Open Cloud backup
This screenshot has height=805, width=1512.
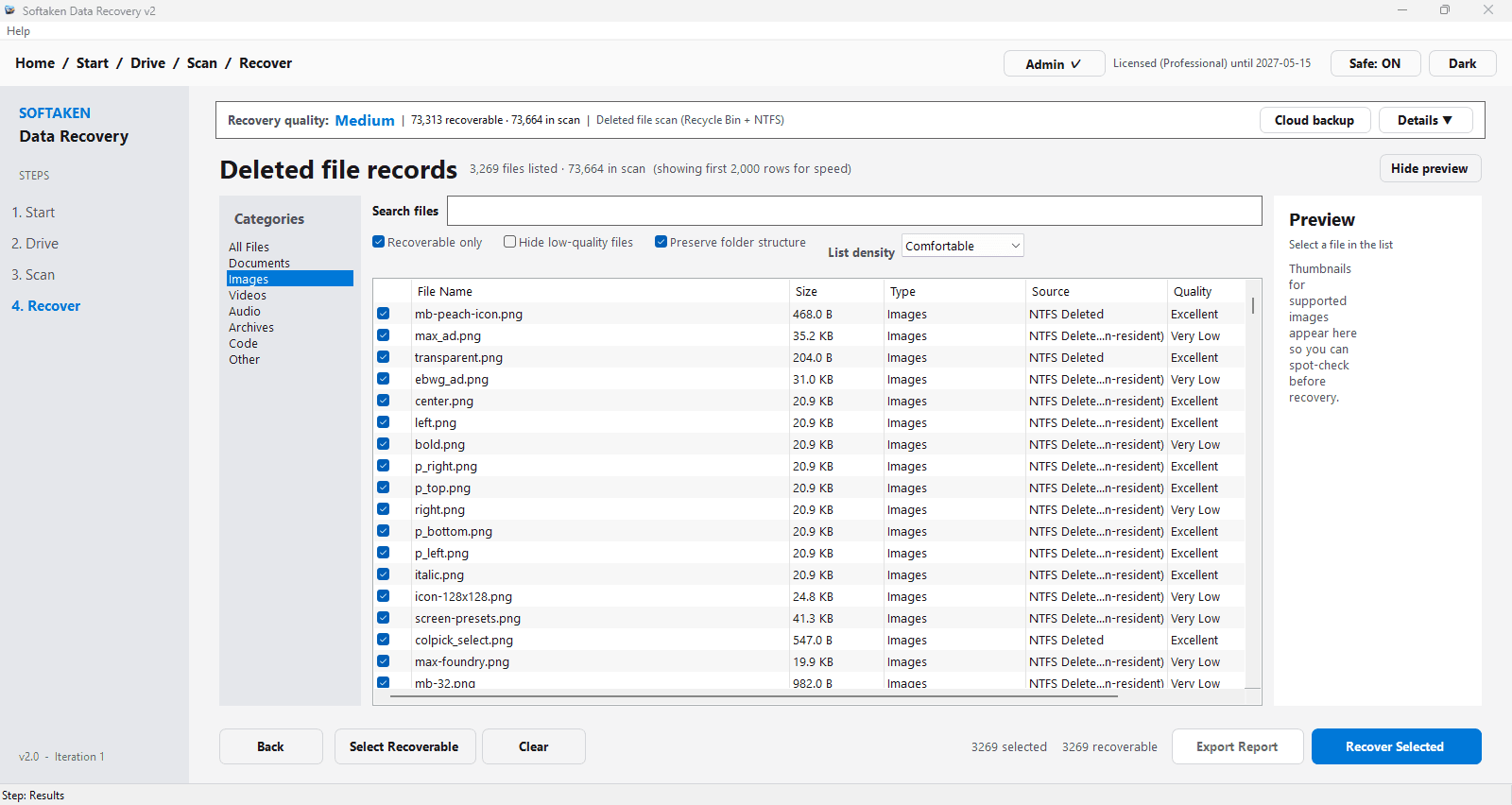1314,120
